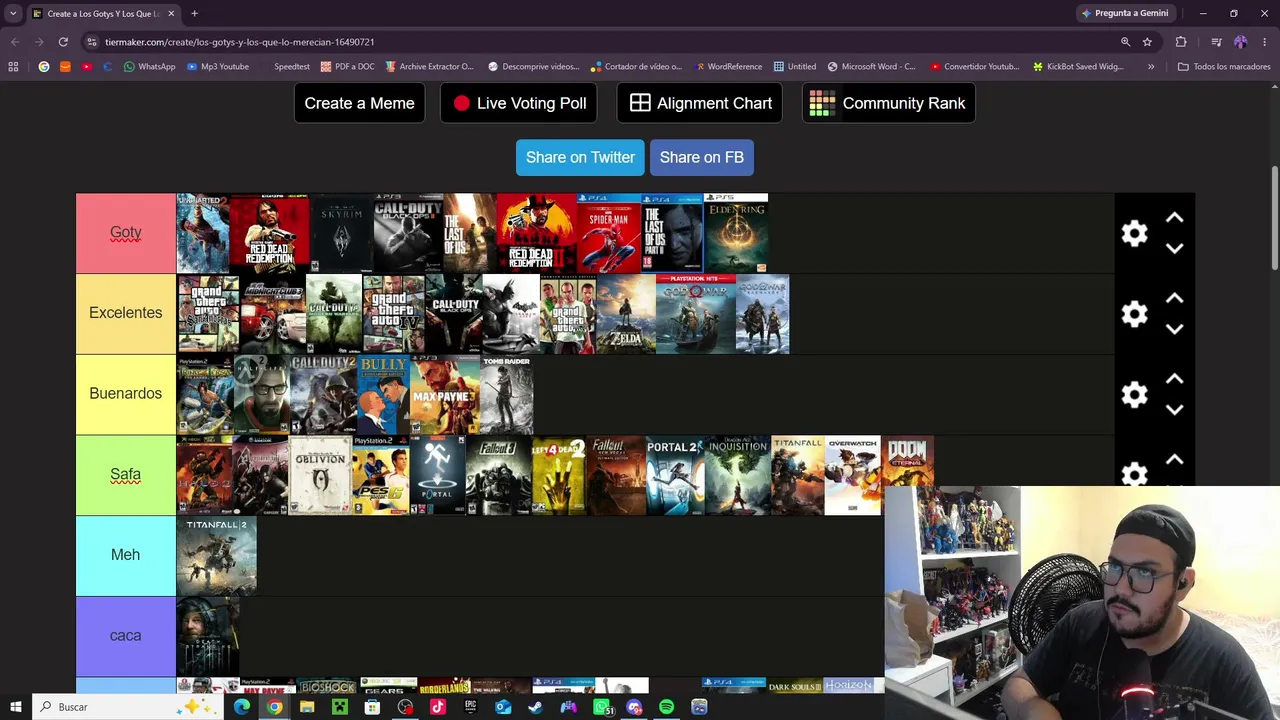Screen dimensions: 1280x720
Task: Share the tier list on Twitter
Action: (580, 157)
